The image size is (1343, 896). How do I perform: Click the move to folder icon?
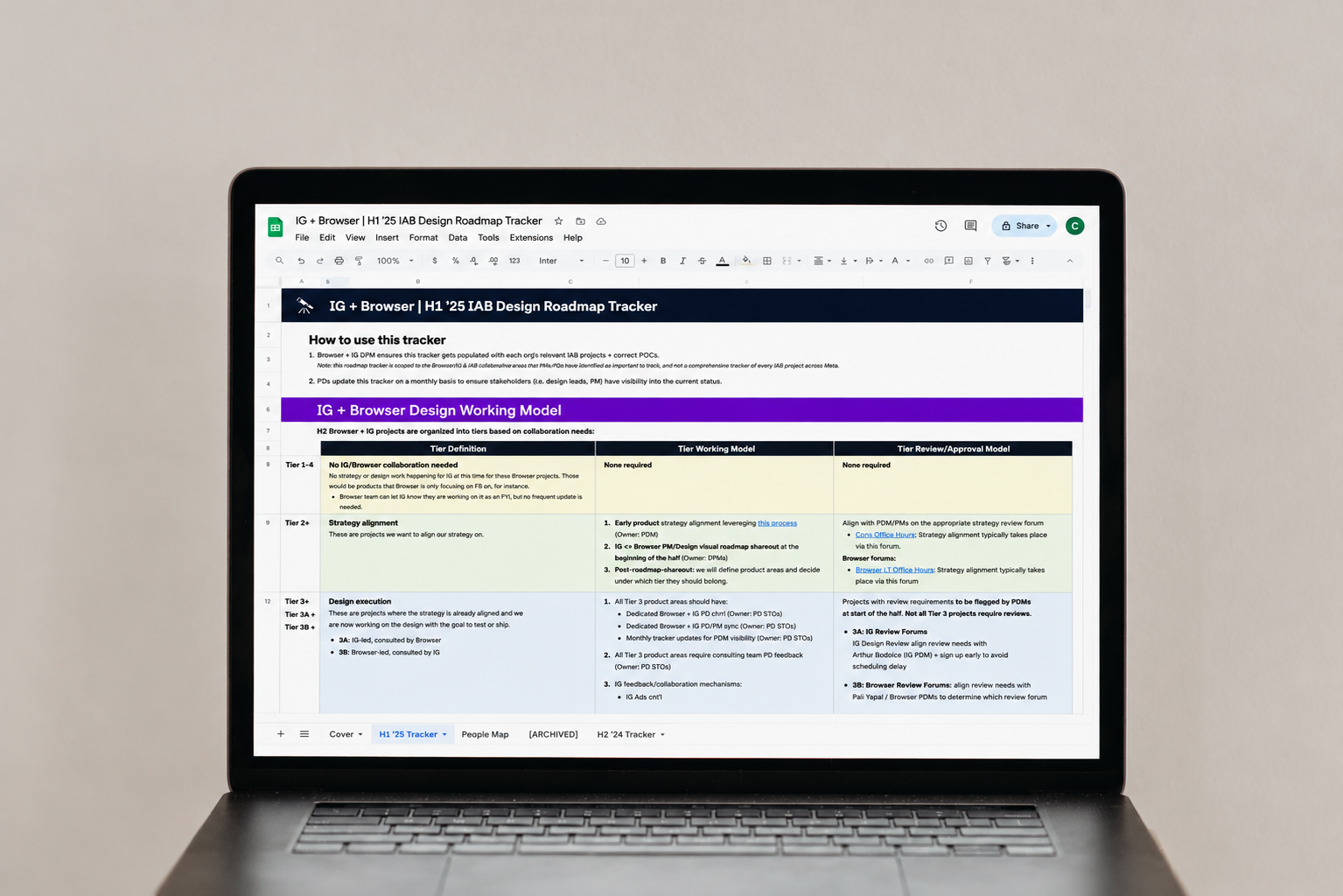(x=580, y=221)
